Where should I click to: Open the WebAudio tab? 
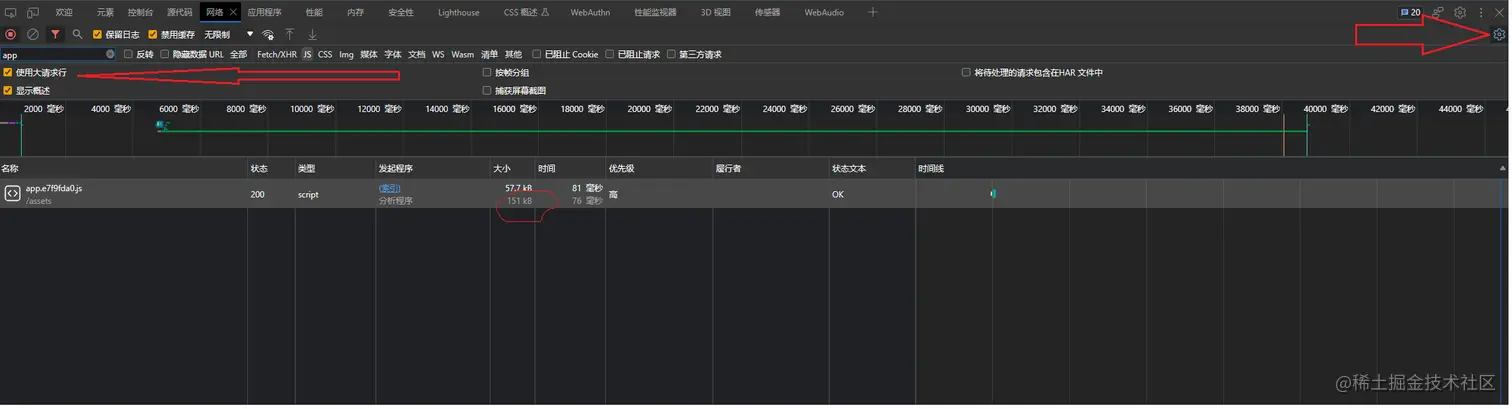[824, 12]
